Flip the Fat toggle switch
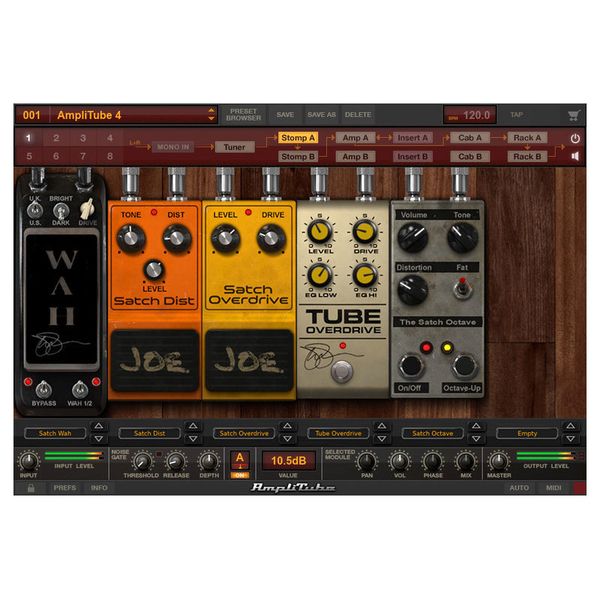Viewport: 600px width, 600px height. (462, 289)
